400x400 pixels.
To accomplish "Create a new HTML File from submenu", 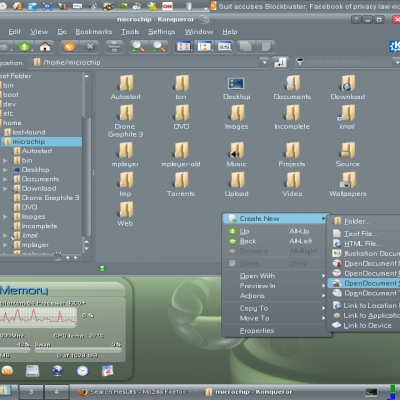I will point(364,243).
